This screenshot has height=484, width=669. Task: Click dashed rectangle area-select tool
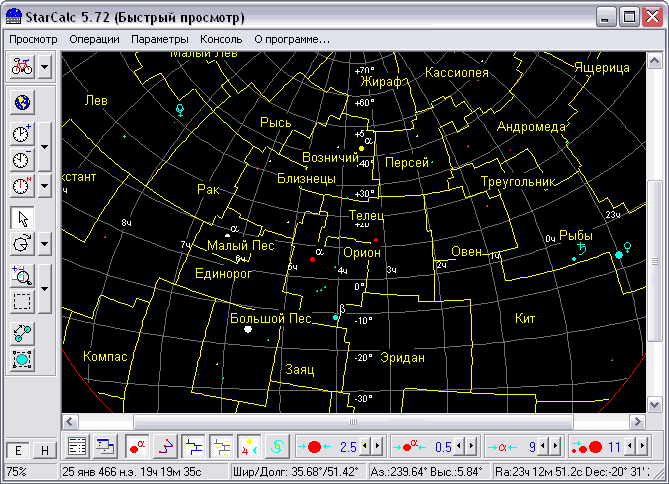(x=22, y=301)
